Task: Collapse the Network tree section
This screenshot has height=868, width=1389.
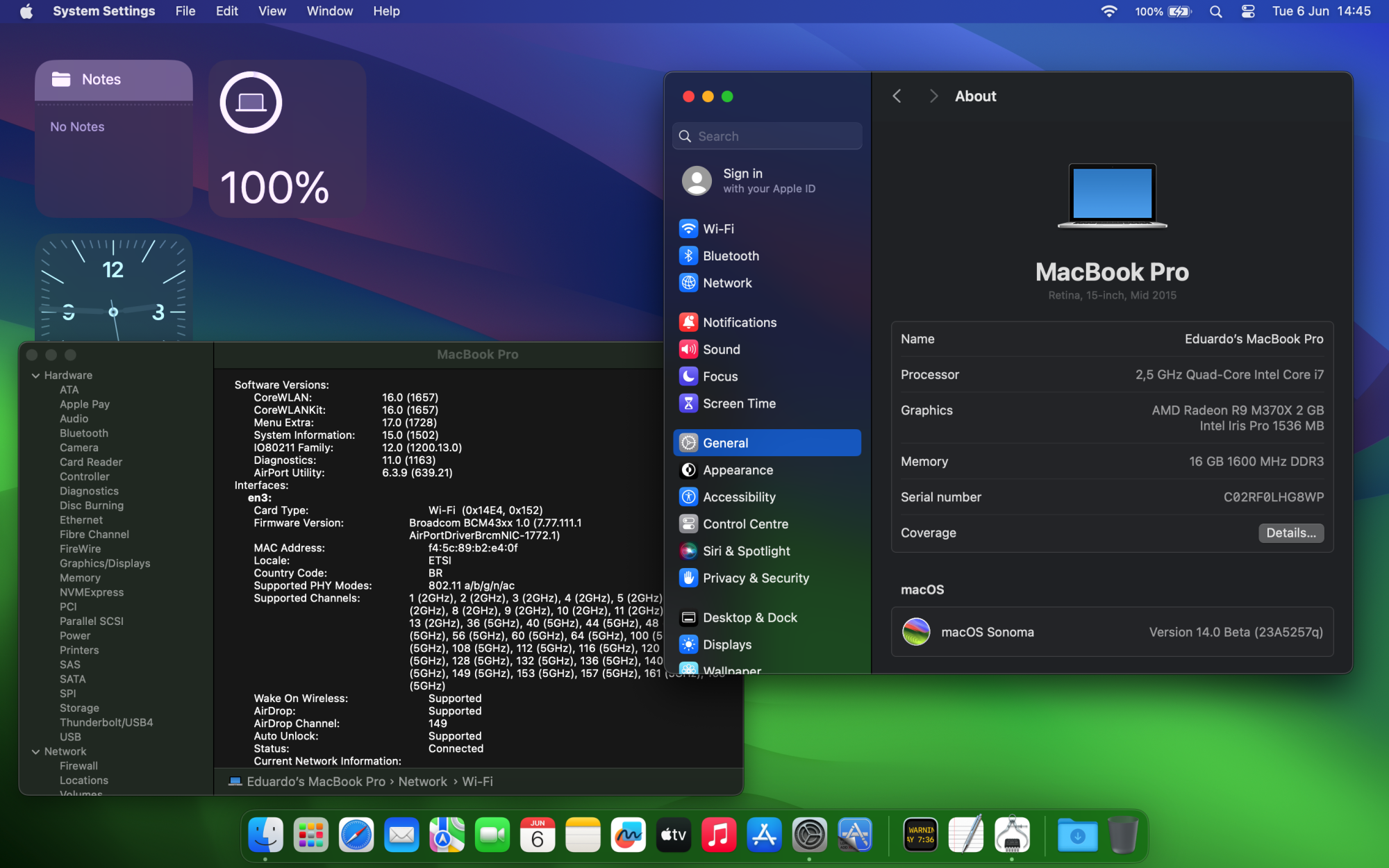Action: pyautogui.click(x=35, y=751)
